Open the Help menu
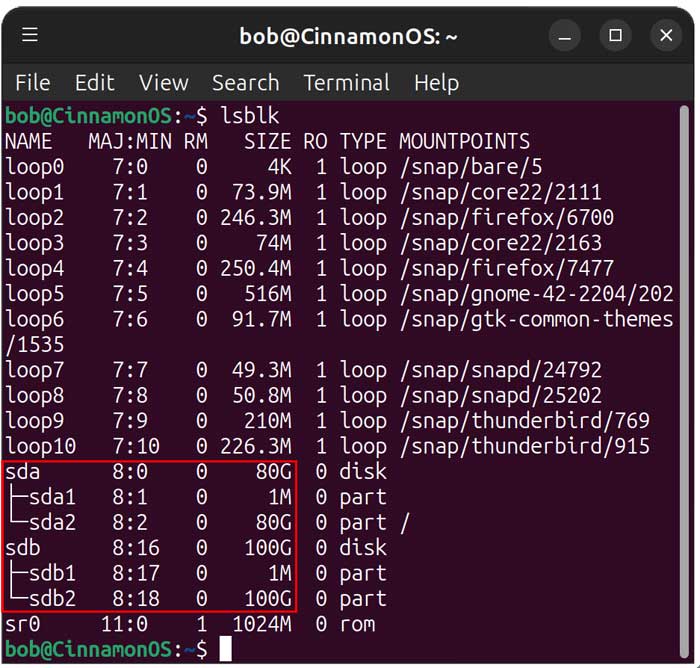The width and height of the screenshot is (700, 668). [x=436, y=83]
